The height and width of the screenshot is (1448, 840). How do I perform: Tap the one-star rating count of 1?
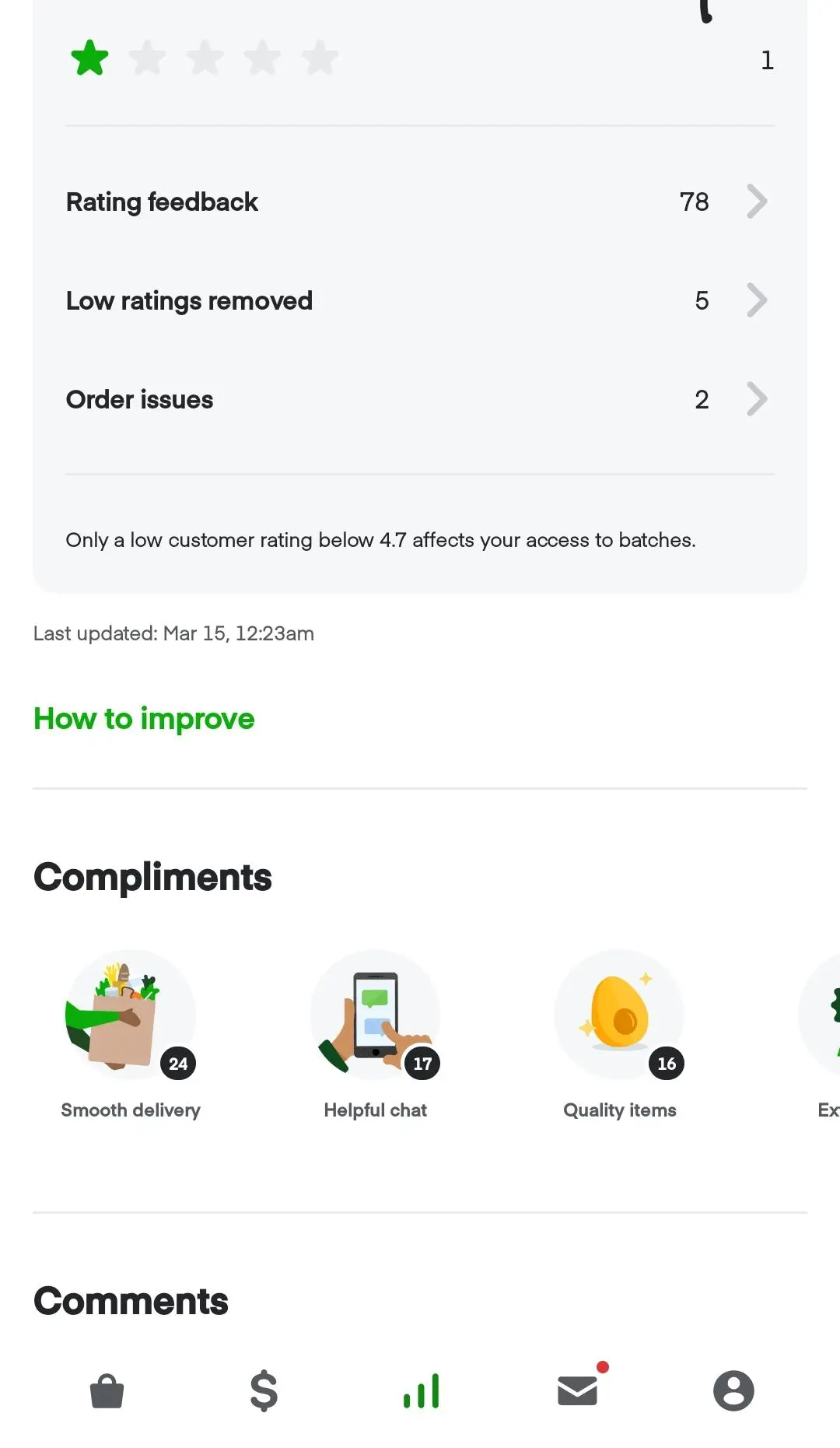coord(767,59)
